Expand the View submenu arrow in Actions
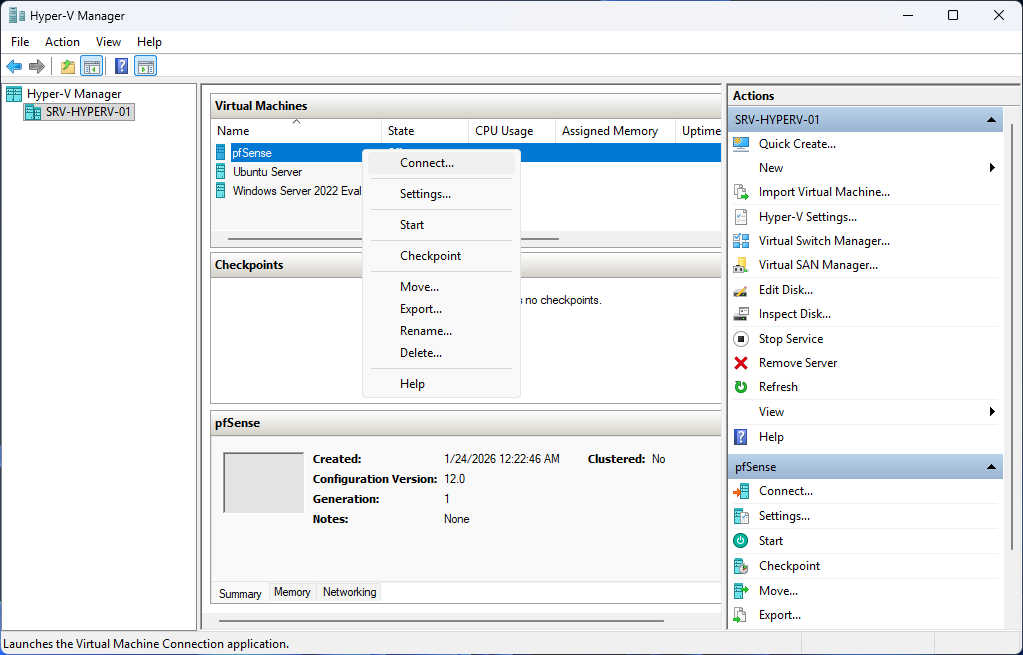The width and height of the screenshot is (1023, 655). pos(992,412)
